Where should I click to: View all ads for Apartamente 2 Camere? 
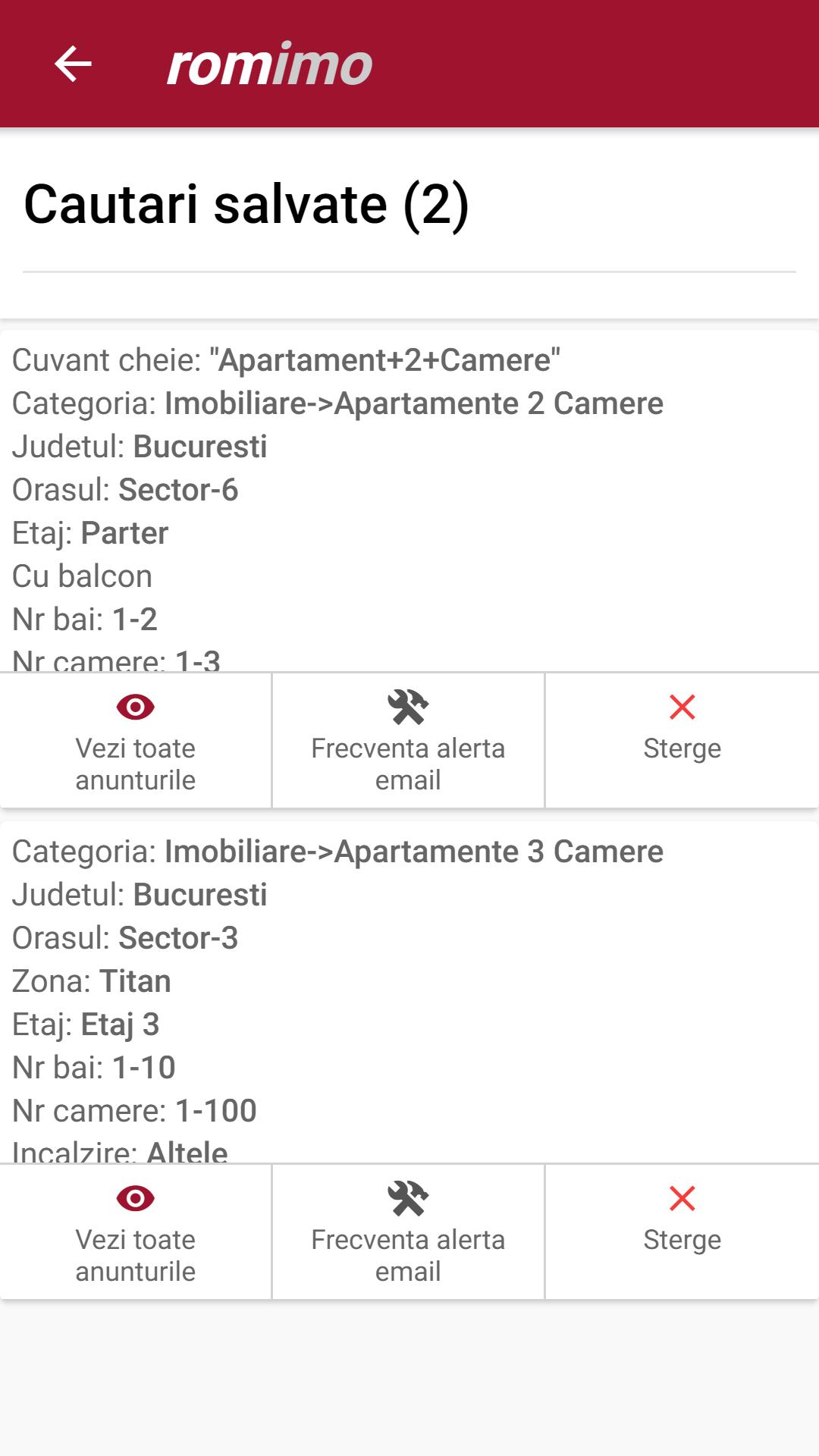point(136,763)
